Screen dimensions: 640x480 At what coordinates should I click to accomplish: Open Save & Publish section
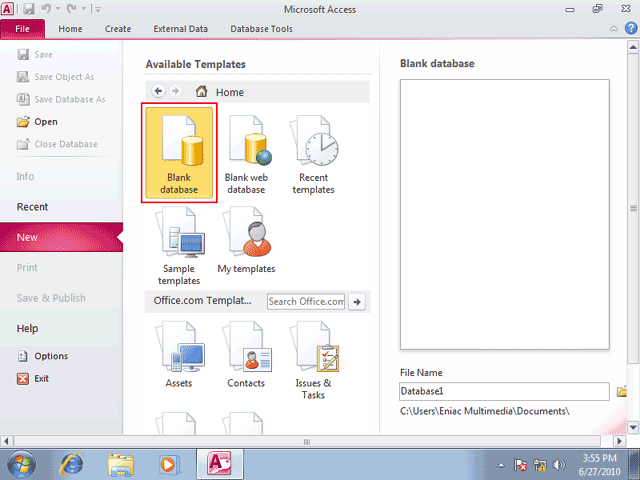(51, 298)
